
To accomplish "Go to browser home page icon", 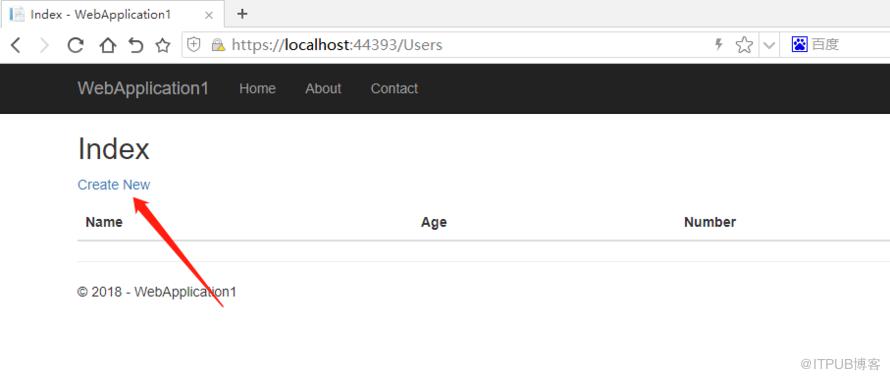I will pos(107,45).
